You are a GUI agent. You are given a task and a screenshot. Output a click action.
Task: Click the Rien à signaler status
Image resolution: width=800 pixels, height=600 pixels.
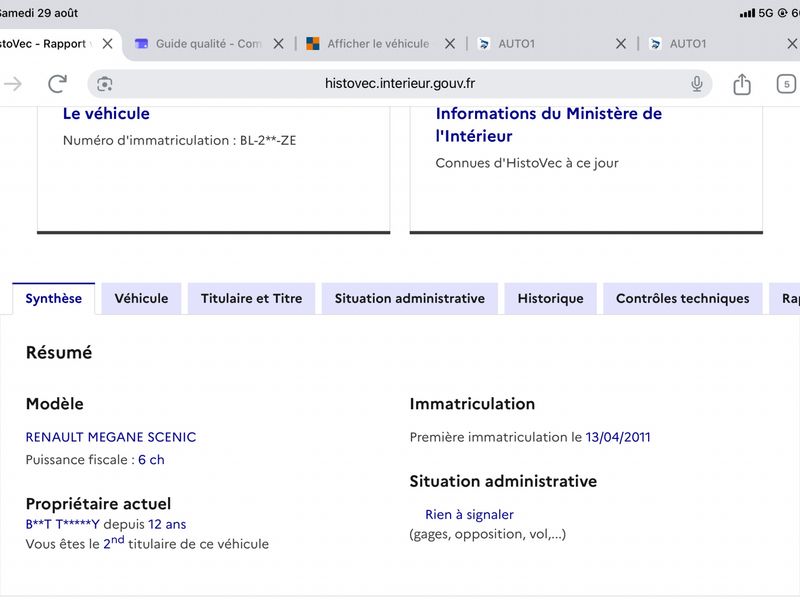point(469,514)
